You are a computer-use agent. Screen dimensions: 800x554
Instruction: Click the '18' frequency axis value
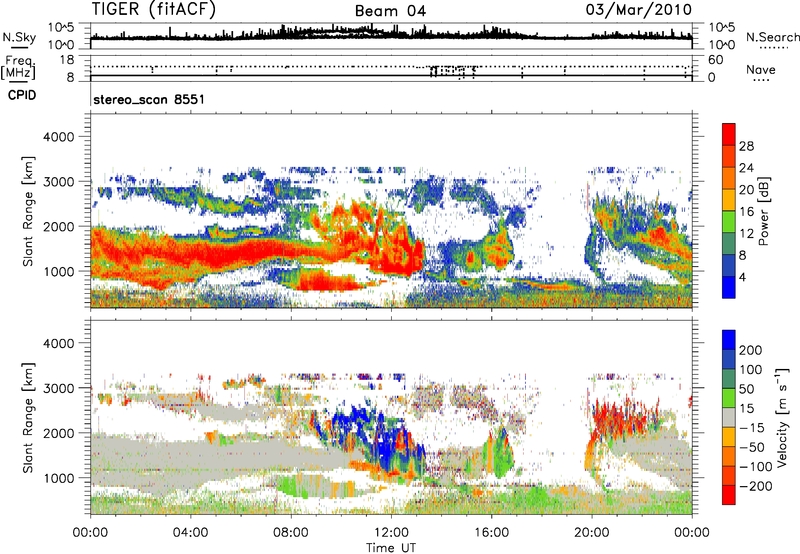click(67, 60)
